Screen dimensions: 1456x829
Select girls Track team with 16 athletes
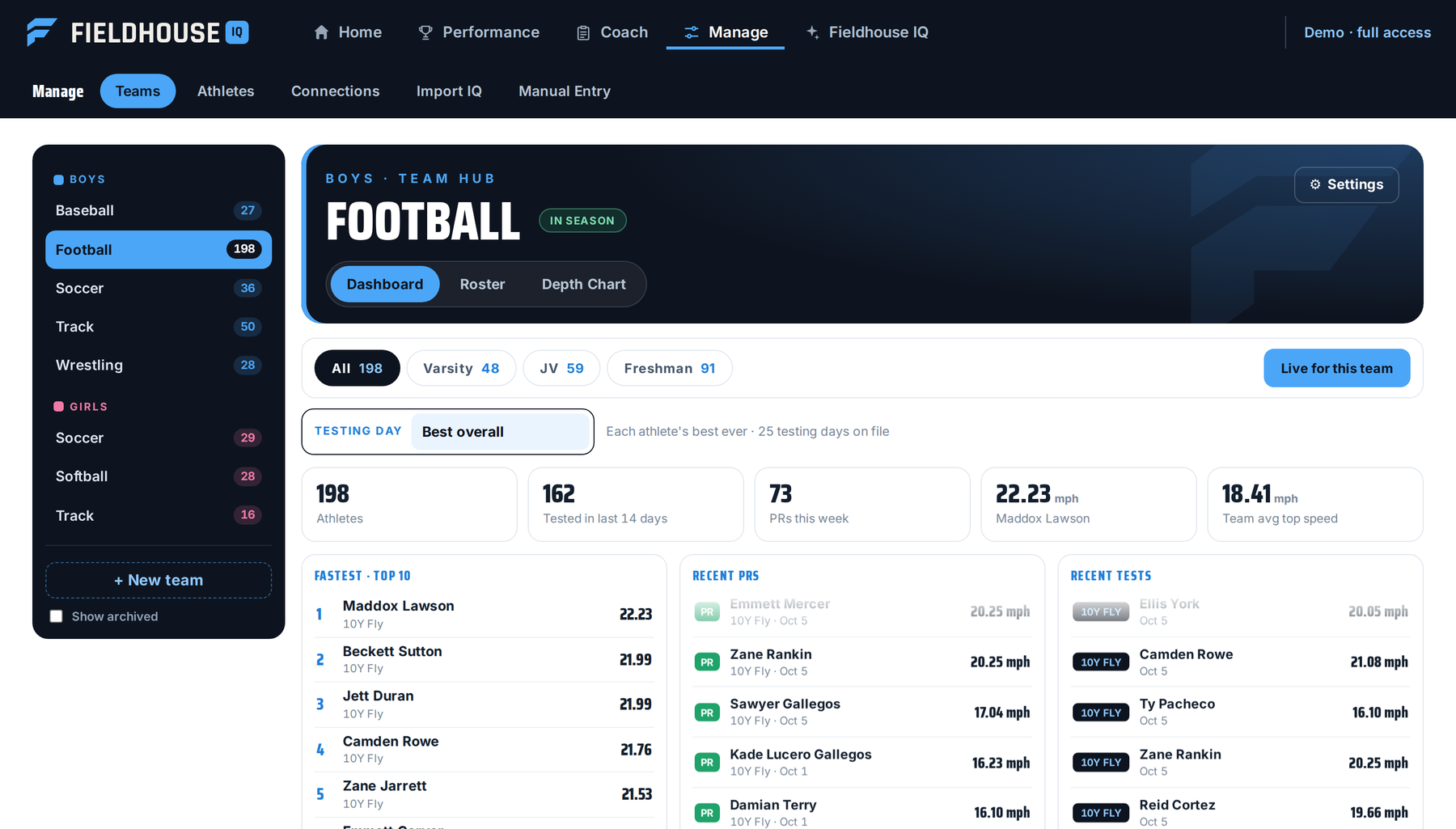click(159, 515)
